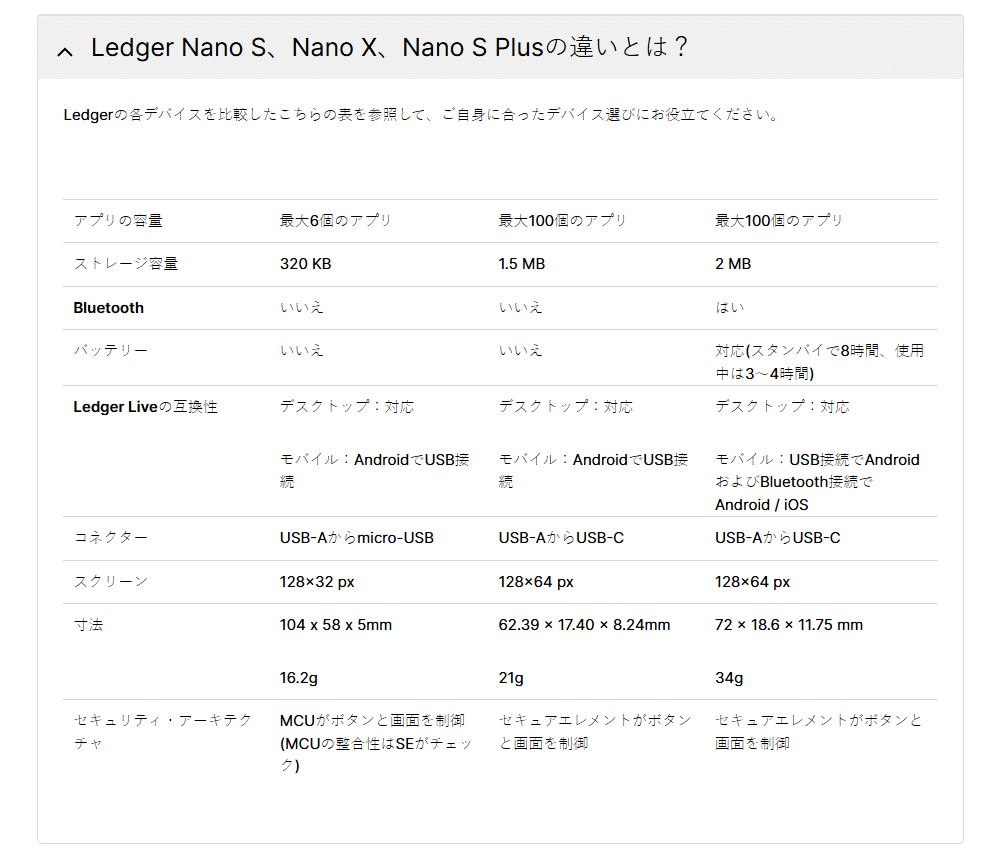The height and width of the screenshot is (867, 1000).
Task: Select the "320 KB" storage value cell
Action: pos(300,264)
